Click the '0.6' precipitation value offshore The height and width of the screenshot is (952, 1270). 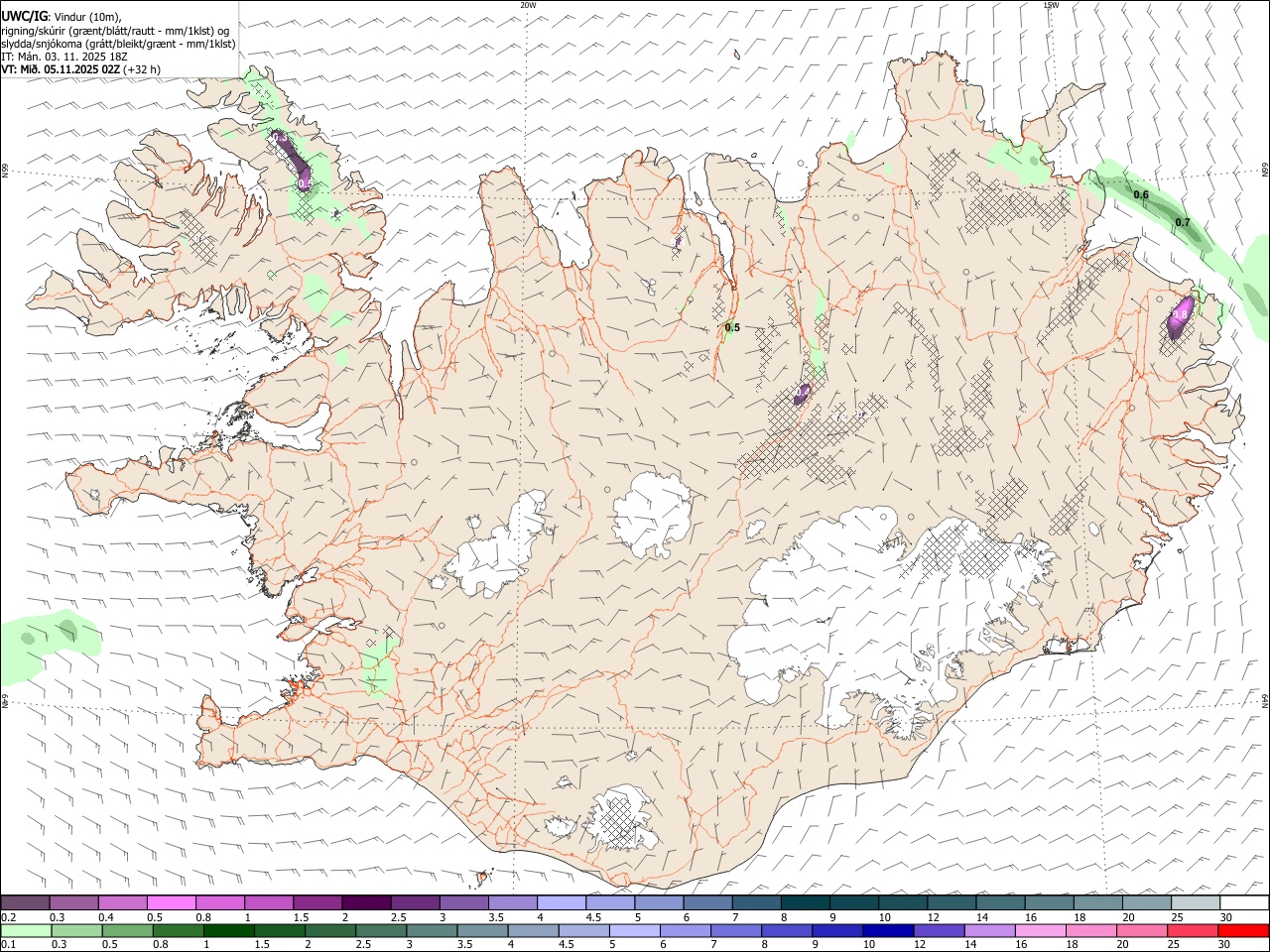(1141, 195)
